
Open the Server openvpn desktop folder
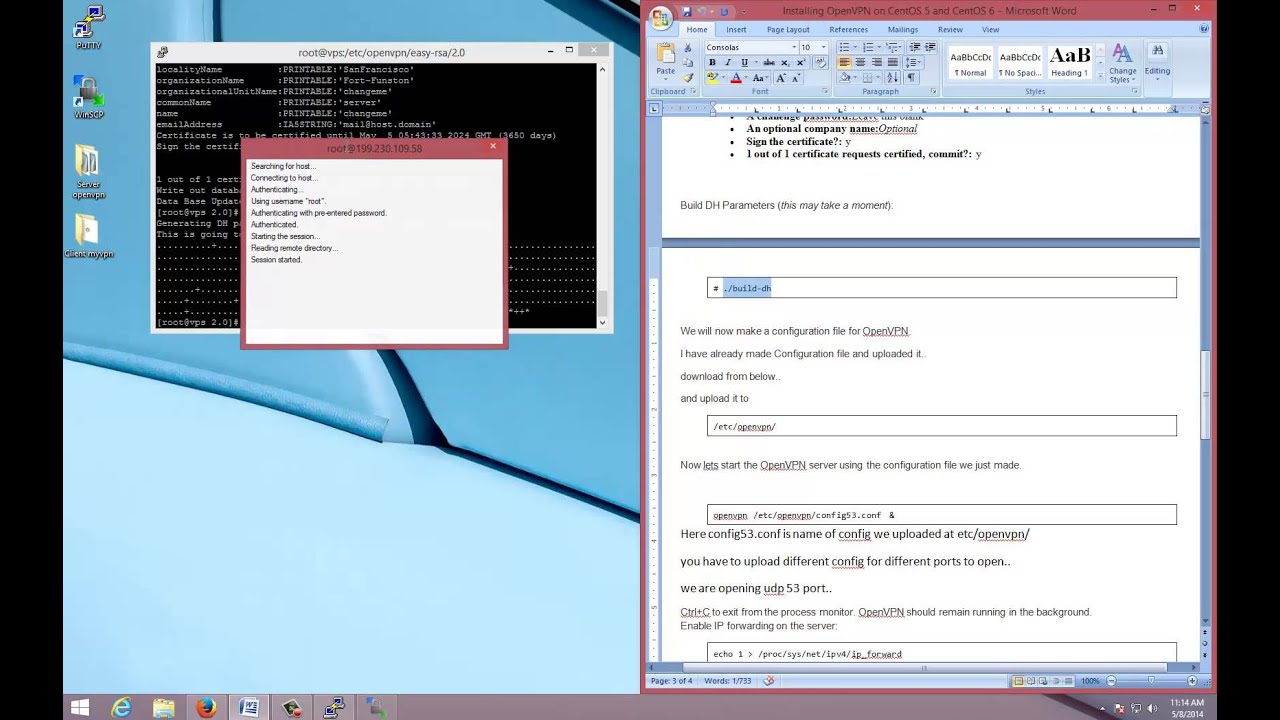point(87,172)
